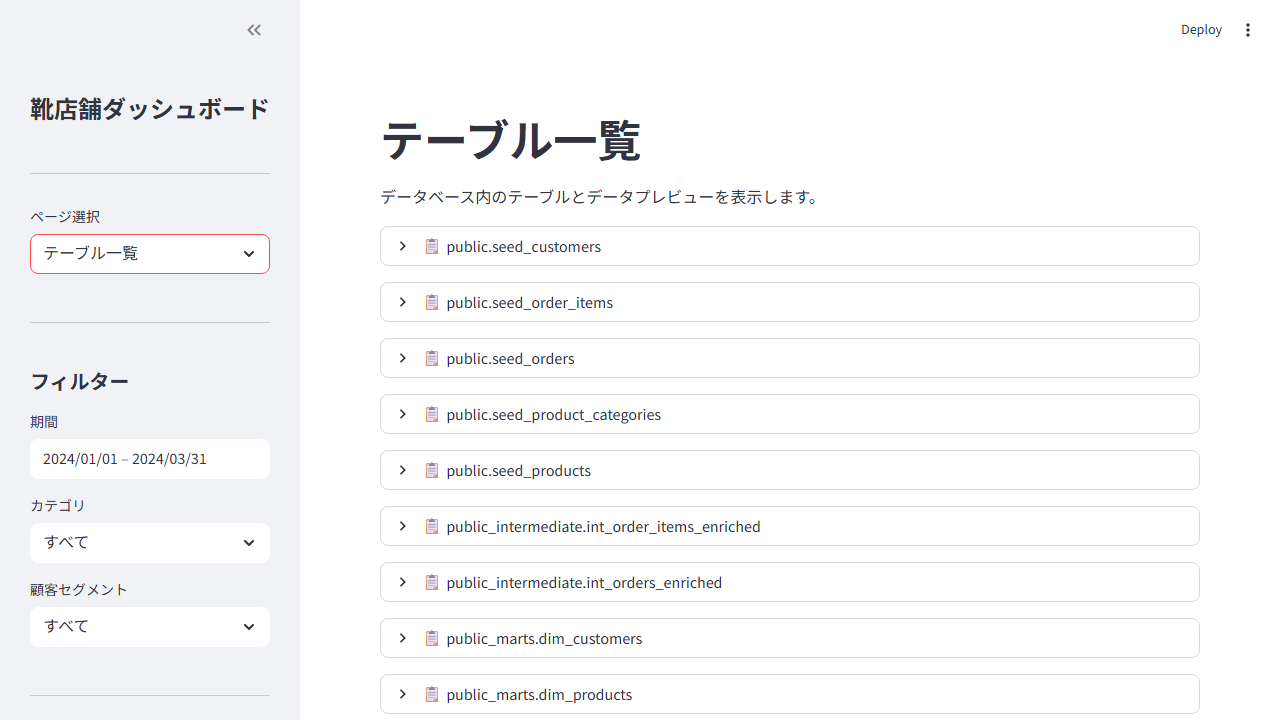The height and width of the screenshot is (720, 1280).
Task: Expand the public_intermediate.int_order_items_enriched table
Action: click(403, 526)
